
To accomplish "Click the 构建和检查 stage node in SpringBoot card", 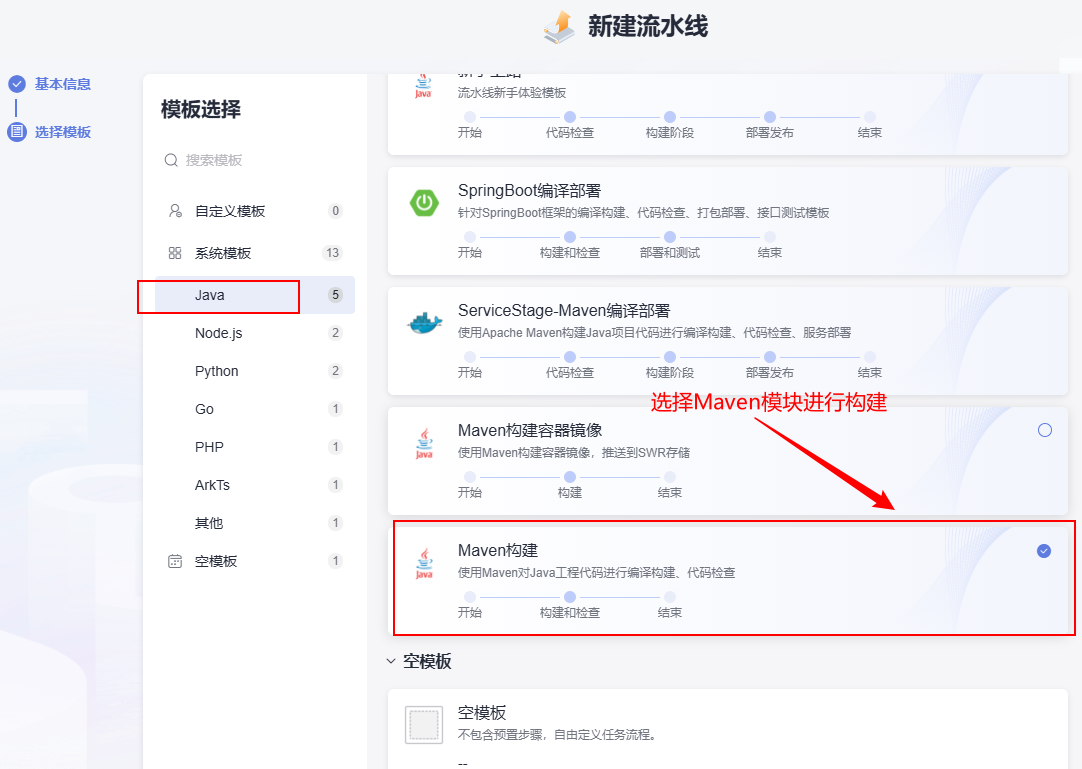I will click(x=570, y=237).
